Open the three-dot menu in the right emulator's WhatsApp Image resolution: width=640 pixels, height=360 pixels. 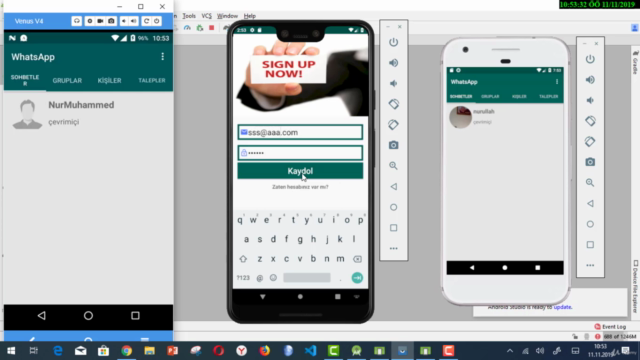557,82
